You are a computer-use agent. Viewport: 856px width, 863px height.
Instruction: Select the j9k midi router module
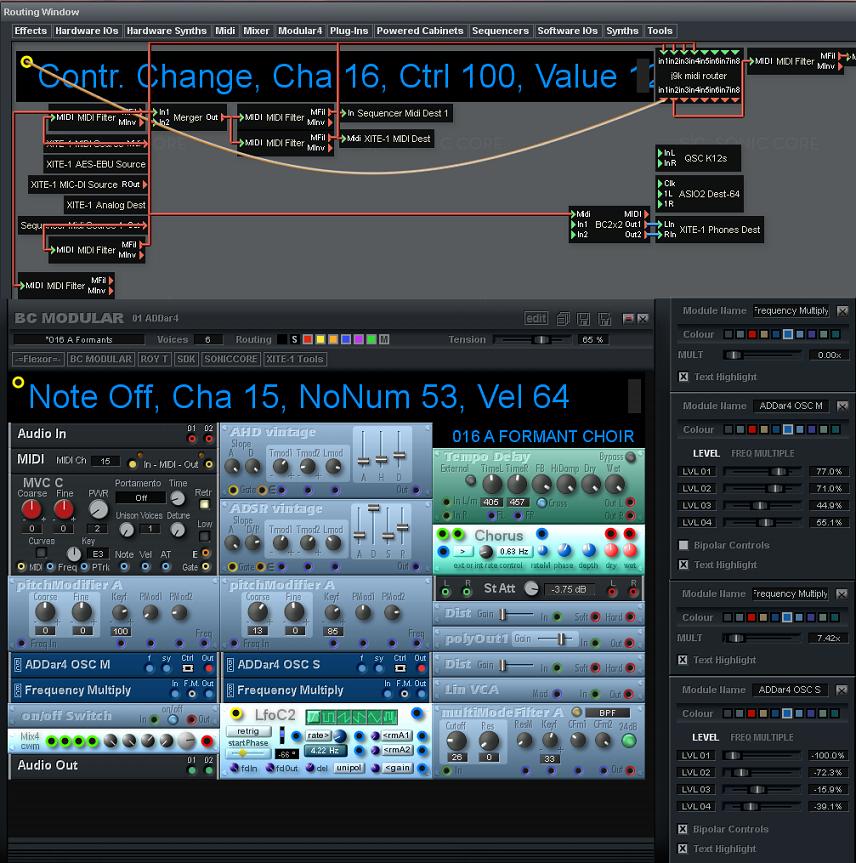point(699,75)
